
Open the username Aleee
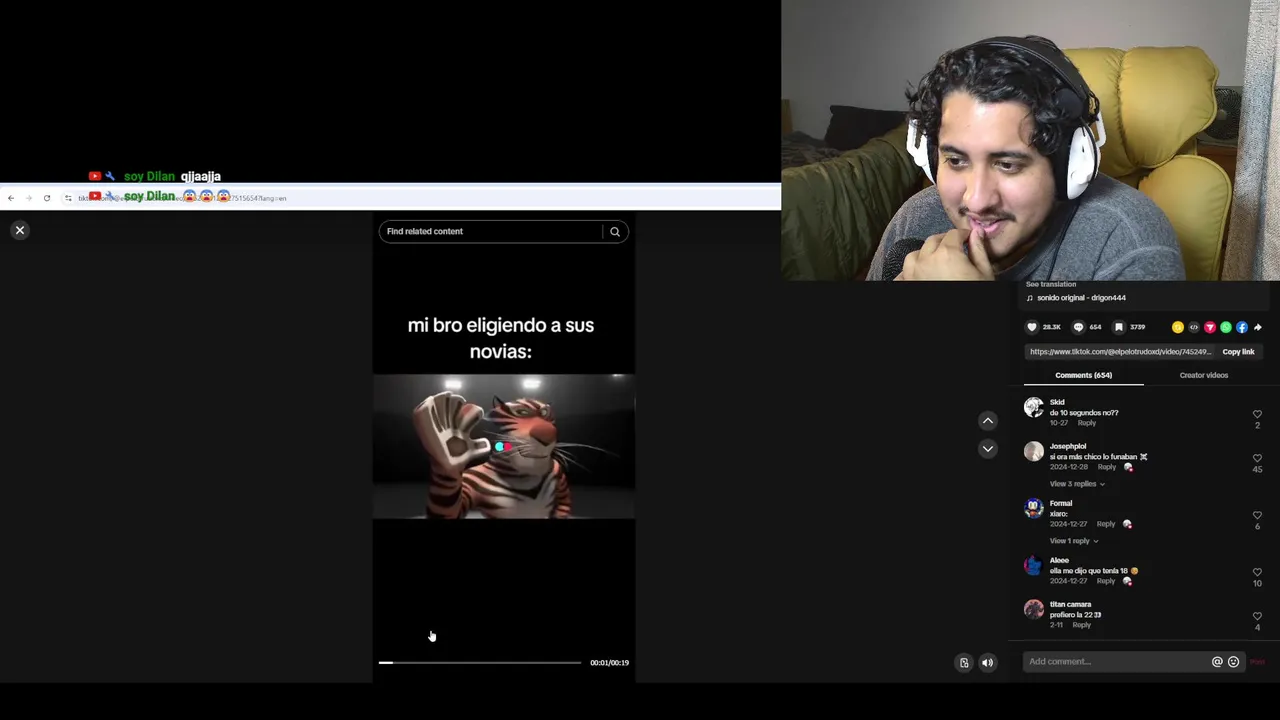(1059, 560)
